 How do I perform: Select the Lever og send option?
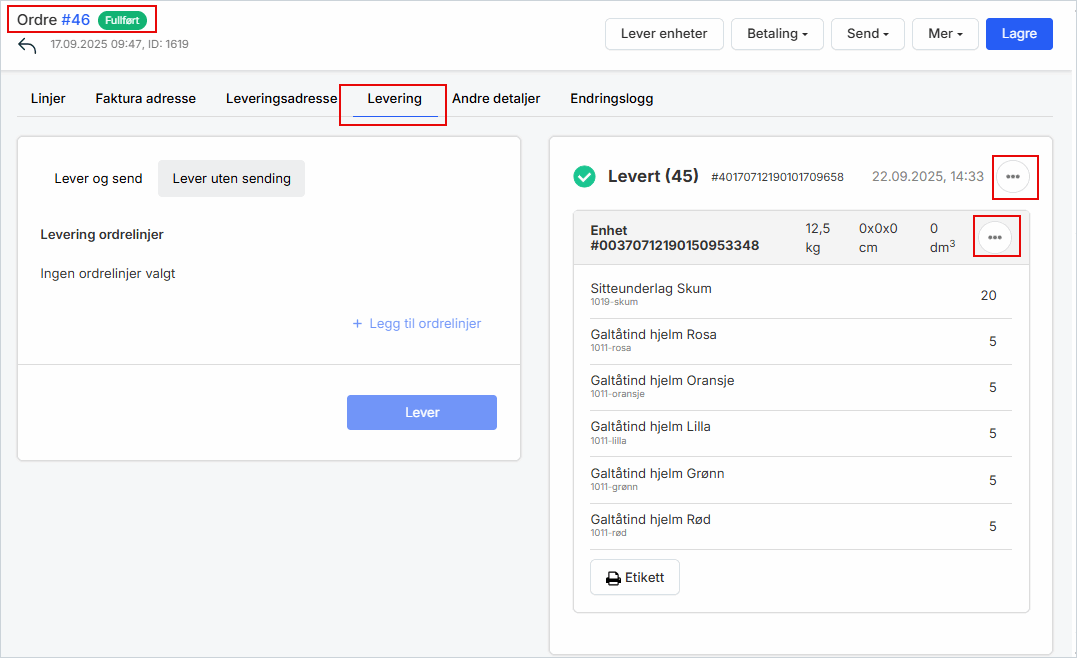coord(98,179)
